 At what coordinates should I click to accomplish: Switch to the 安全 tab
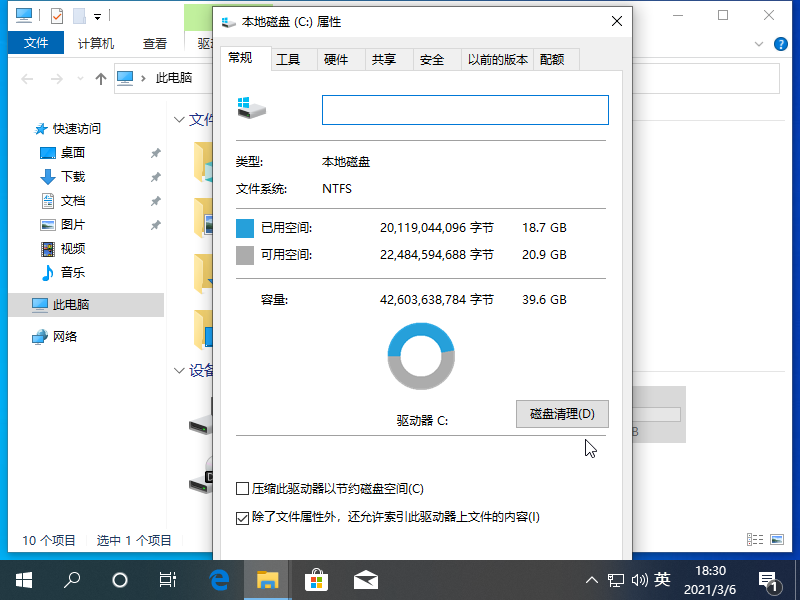[x=432, y=60]
